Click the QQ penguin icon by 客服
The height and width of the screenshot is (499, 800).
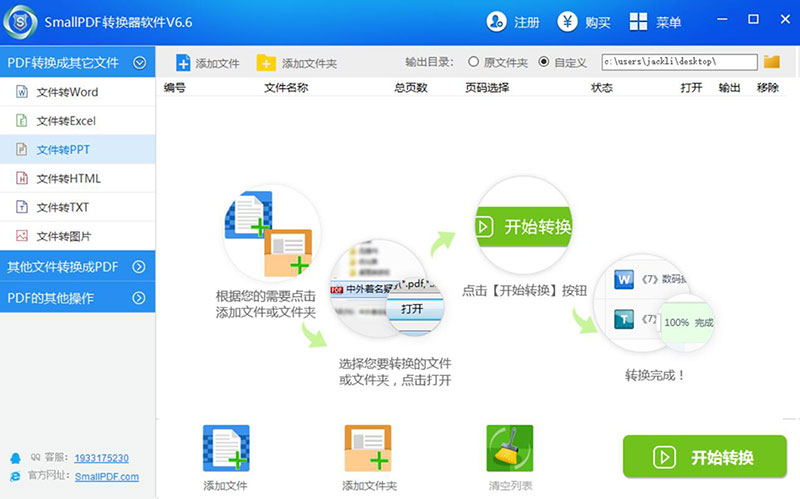[x=16, y=458]
